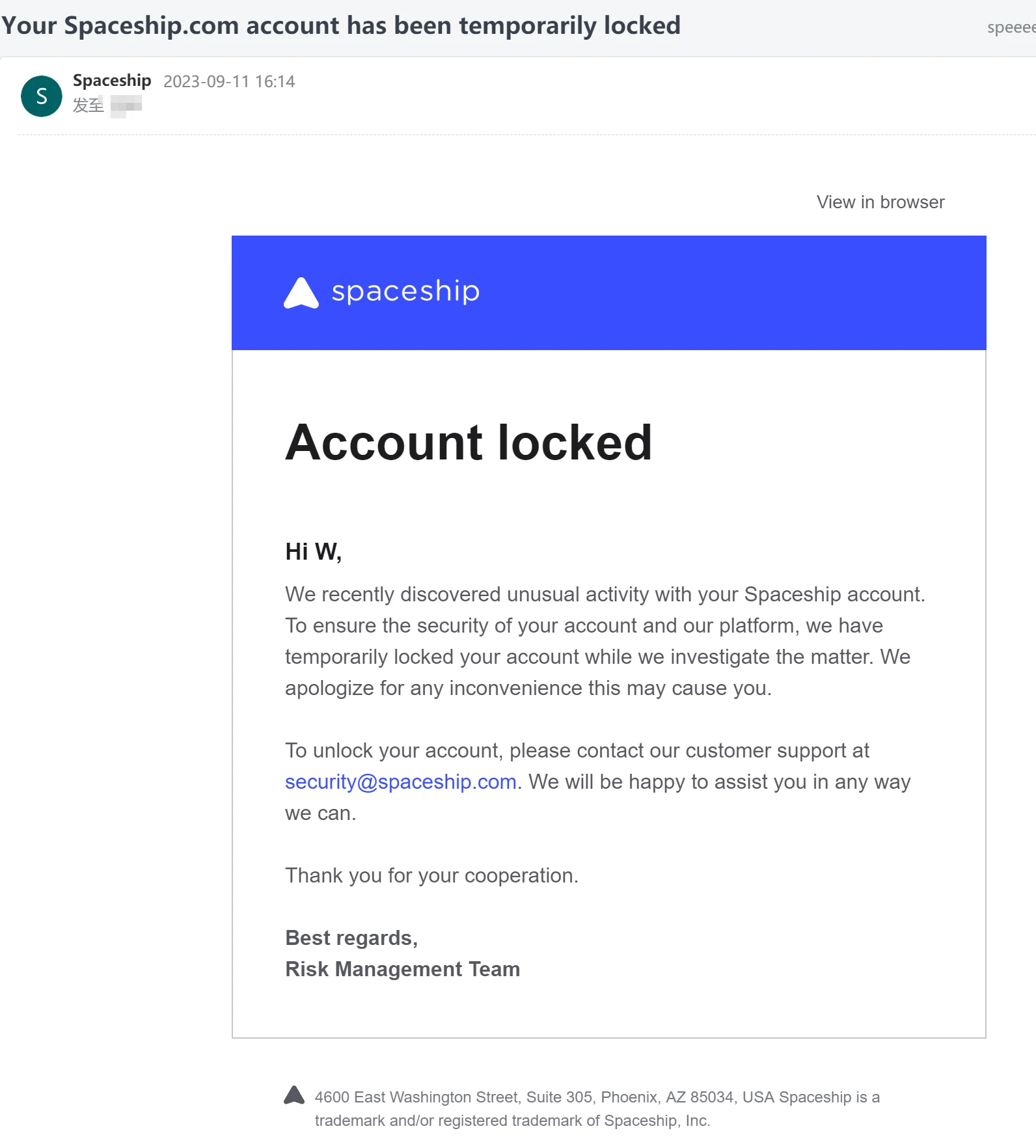
Task: Click the green S sender avatar
Action: (42, 96)
